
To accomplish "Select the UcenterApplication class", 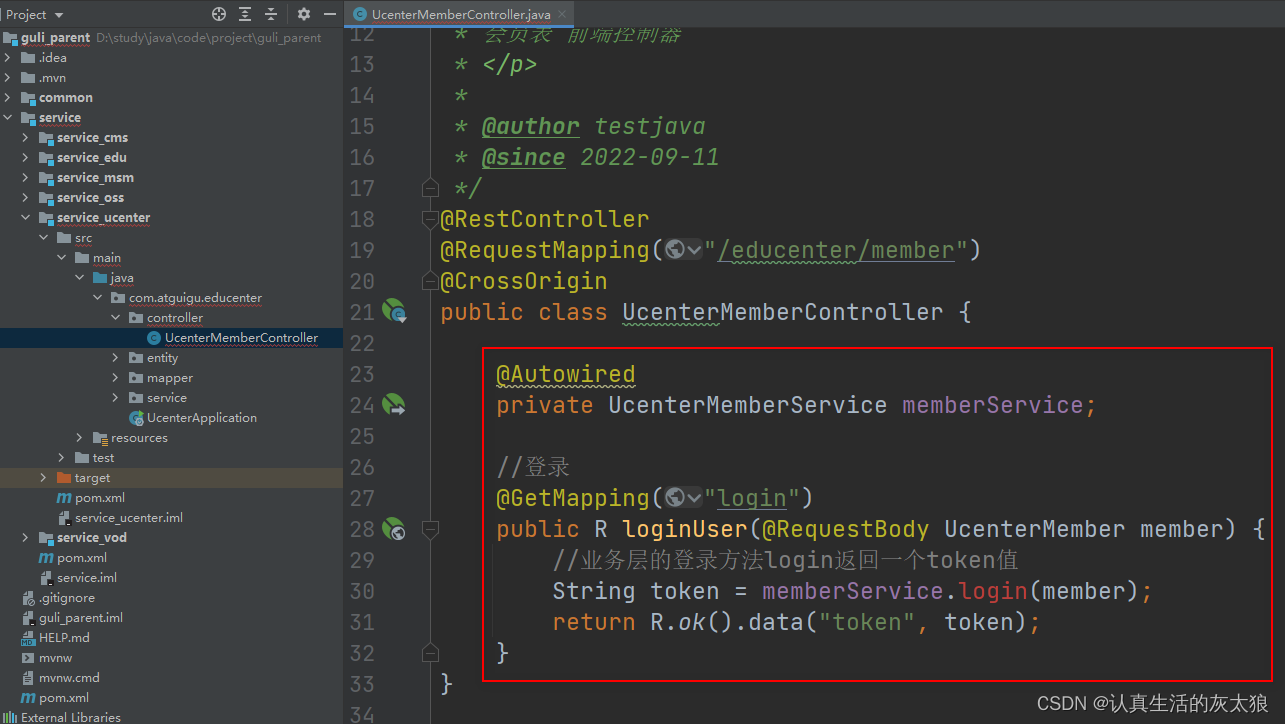I will [x=202, y=418].
